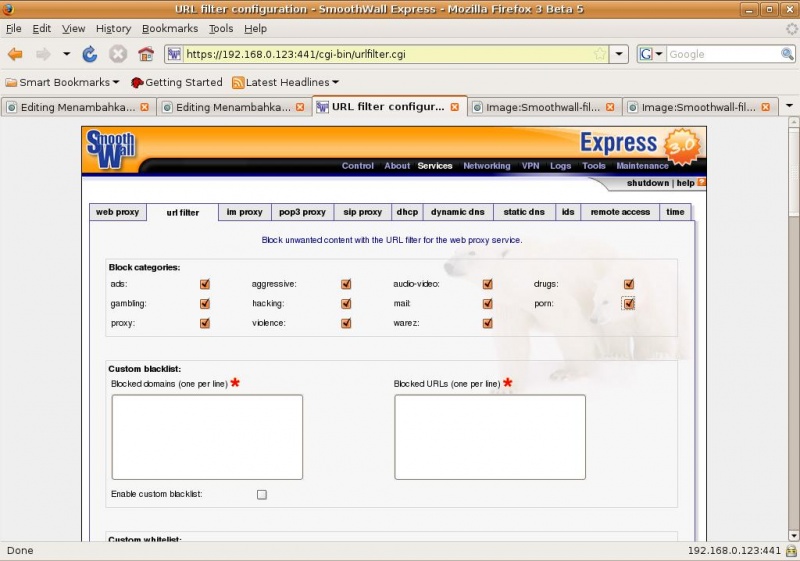800x561 pixels.
Task: Click the orange help icon beside shutdown
Action: (x=702, y=183)
